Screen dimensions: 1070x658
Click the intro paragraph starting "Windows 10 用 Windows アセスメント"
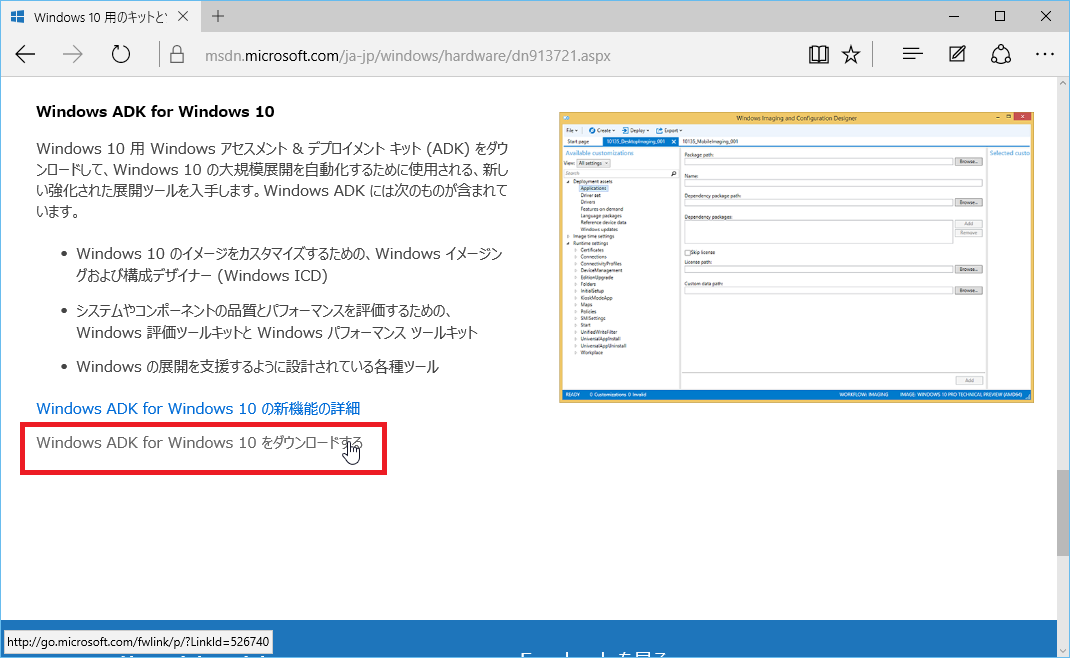[x=272, y=180]
